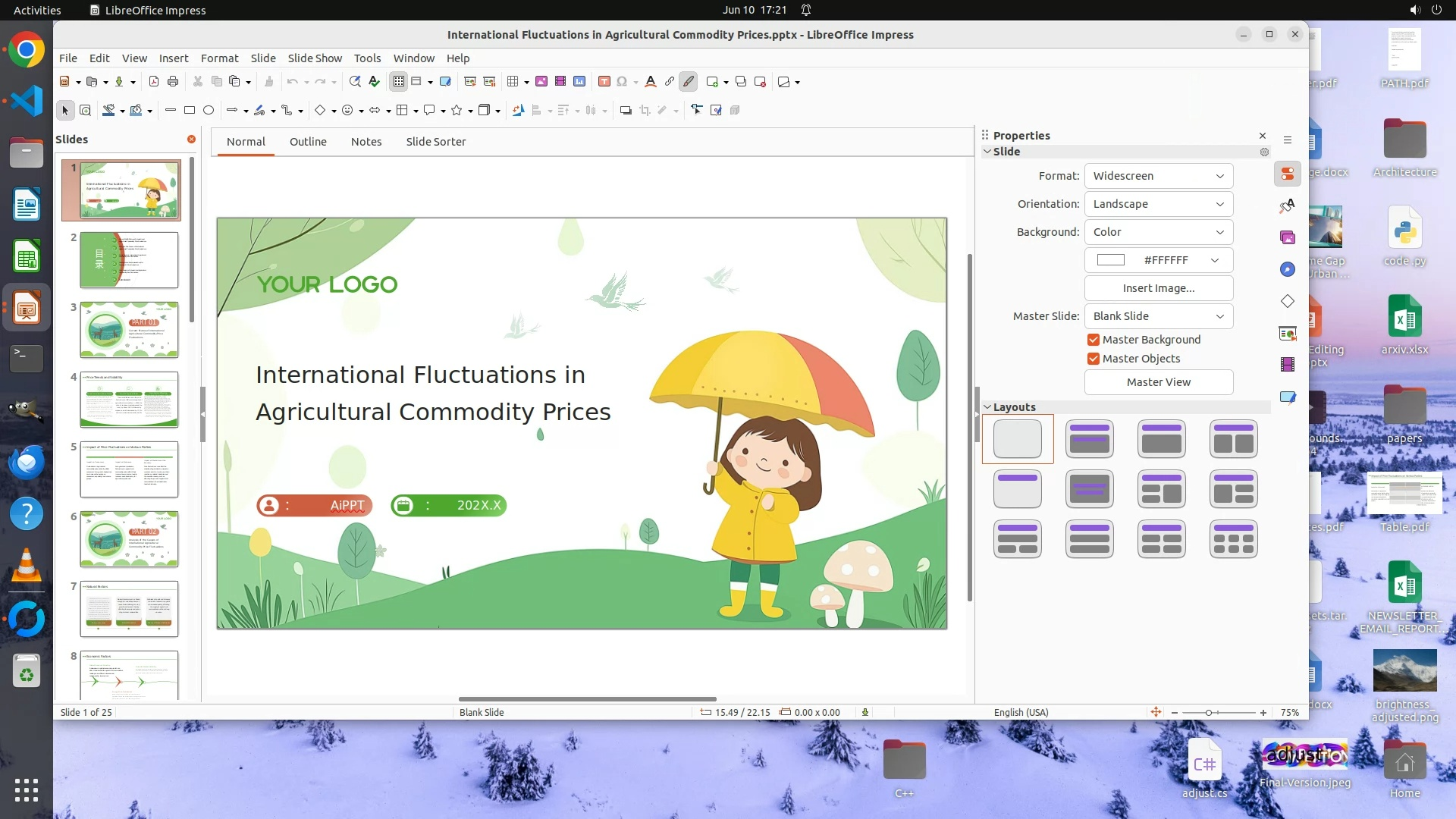Select the Rectangle drawing tool
The image size is (1456, 819).
(x=190, y=111)
